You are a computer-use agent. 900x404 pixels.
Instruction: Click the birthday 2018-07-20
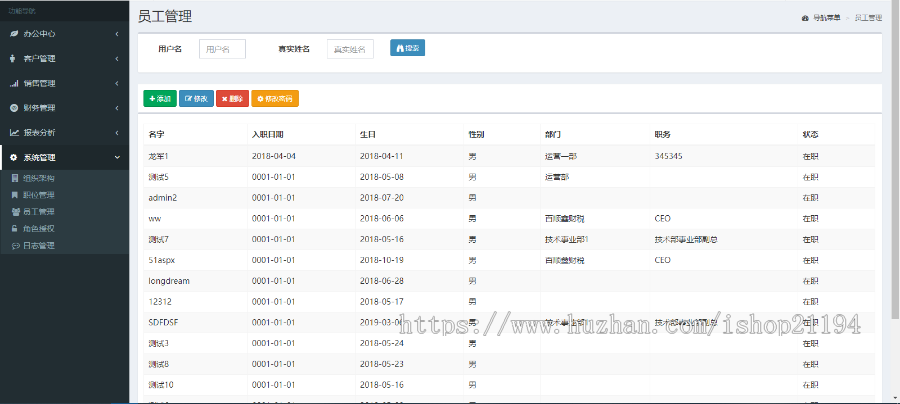click(382, 197)
